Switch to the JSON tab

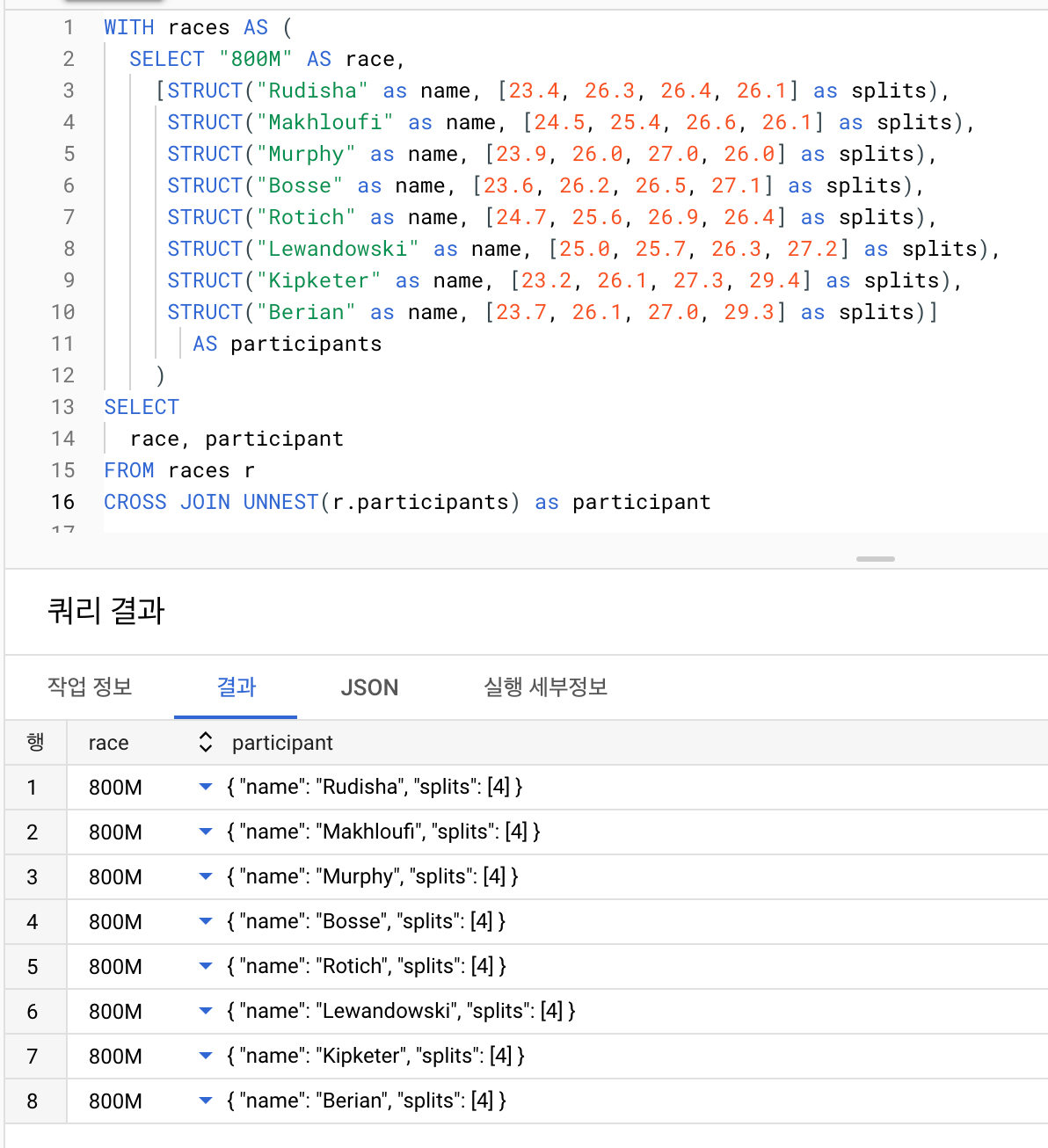pyautogui.click(x=369, y=687)
